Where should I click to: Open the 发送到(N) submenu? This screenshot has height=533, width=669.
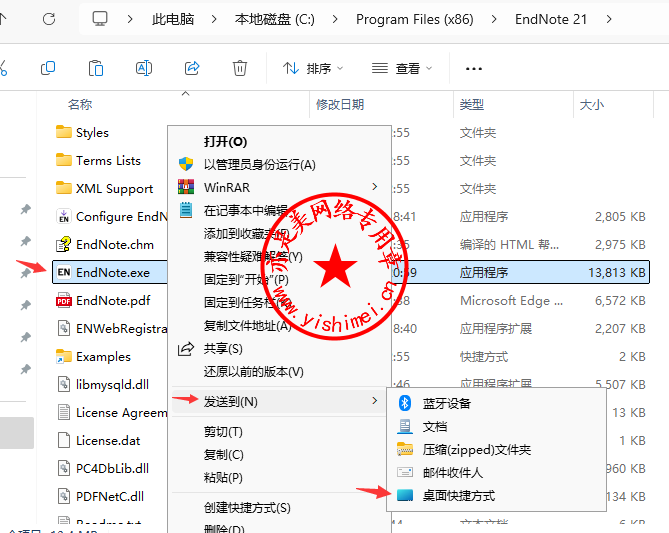(279, 401)
